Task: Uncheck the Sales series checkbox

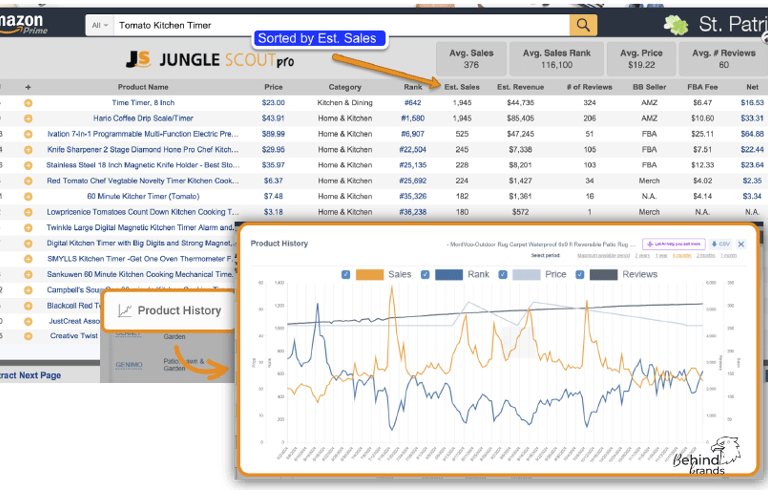Action: coord(346,274)
